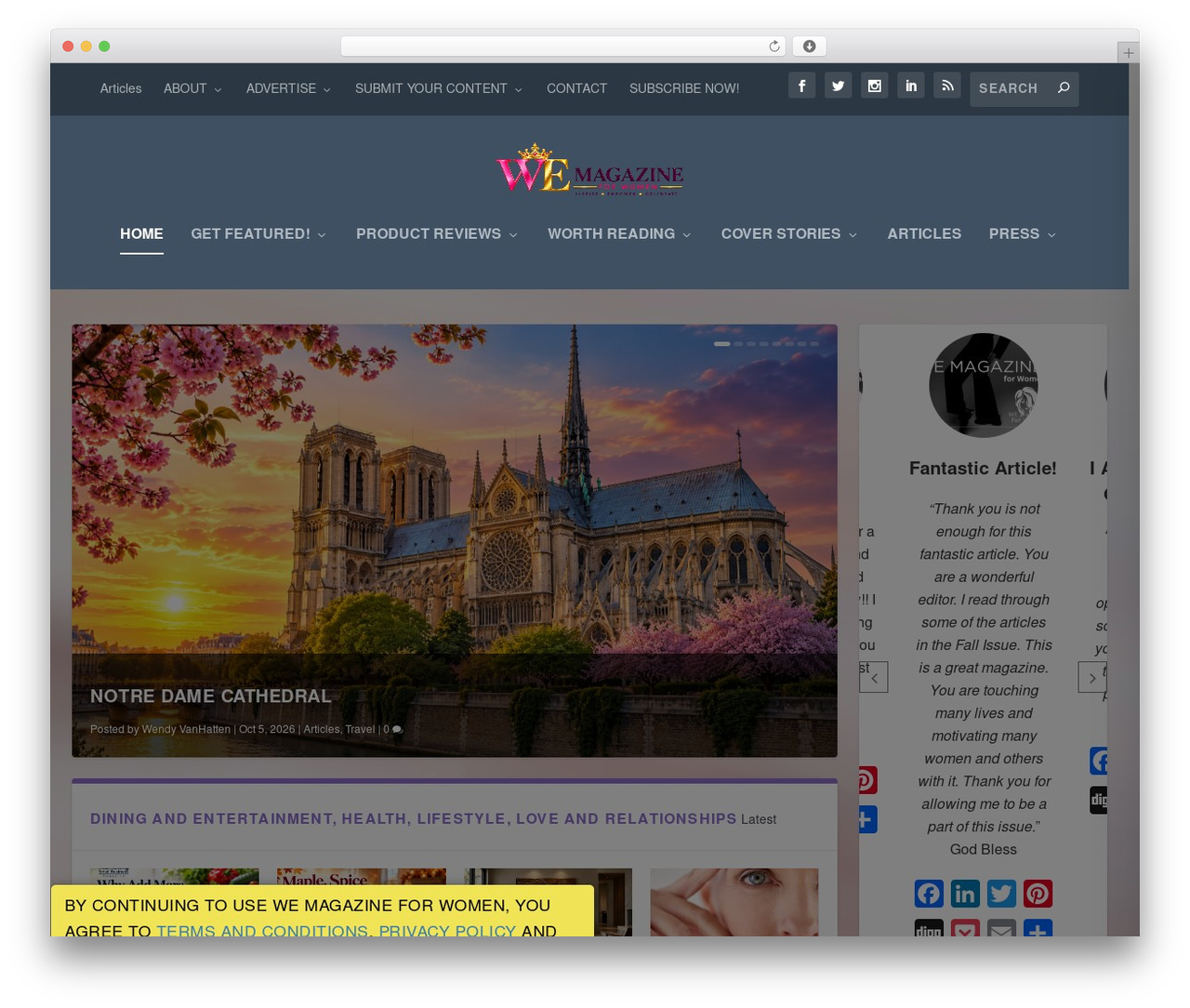
Task: Click the Email share icon
Action: [x=1001, y=928]
